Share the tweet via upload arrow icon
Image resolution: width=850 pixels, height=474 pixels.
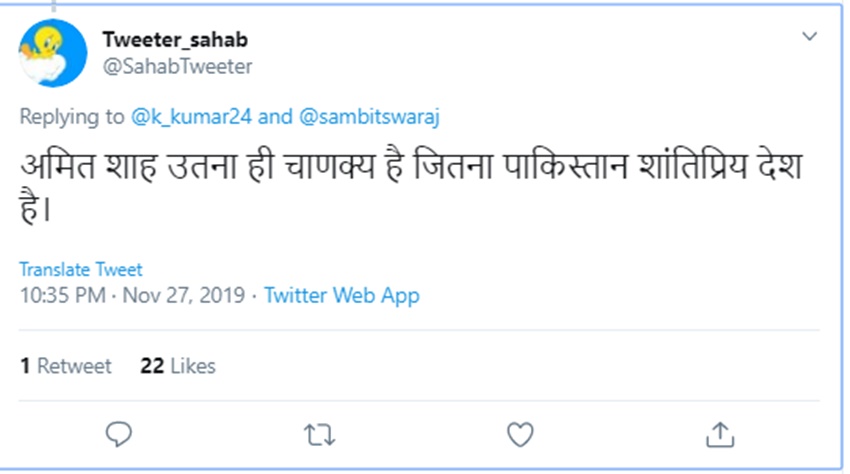(x=720, y=434)
